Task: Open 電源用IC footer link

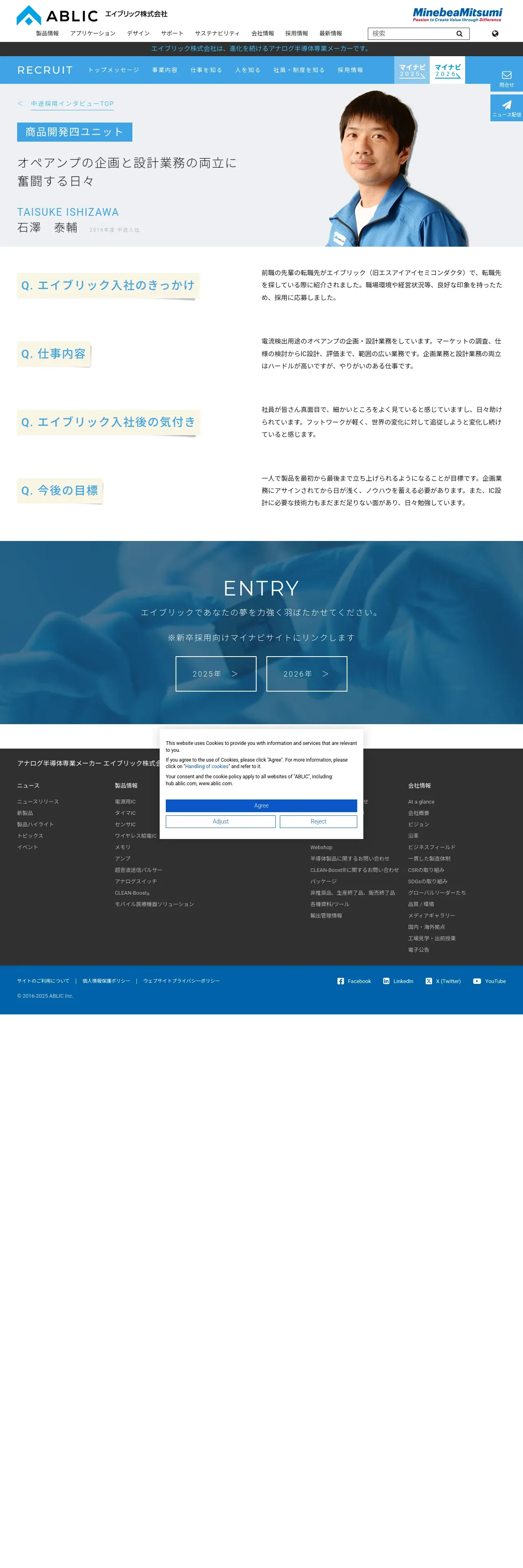Action: pos(125,802)
